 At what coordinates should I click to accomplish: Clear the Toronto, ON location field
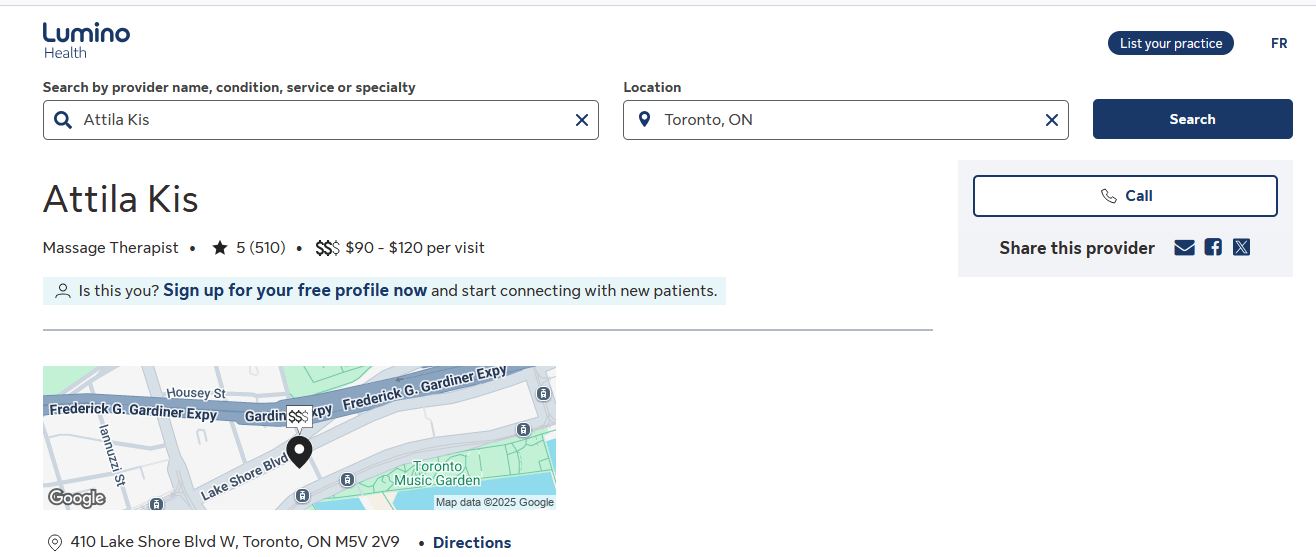coord(1051,120)
